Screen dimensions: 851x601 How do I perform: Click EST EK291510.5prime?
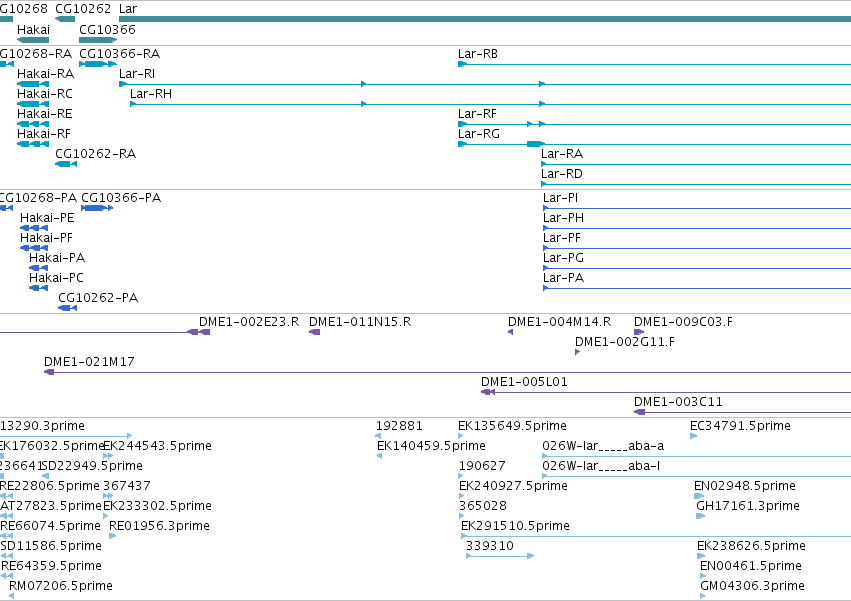(x=515, y=526)
